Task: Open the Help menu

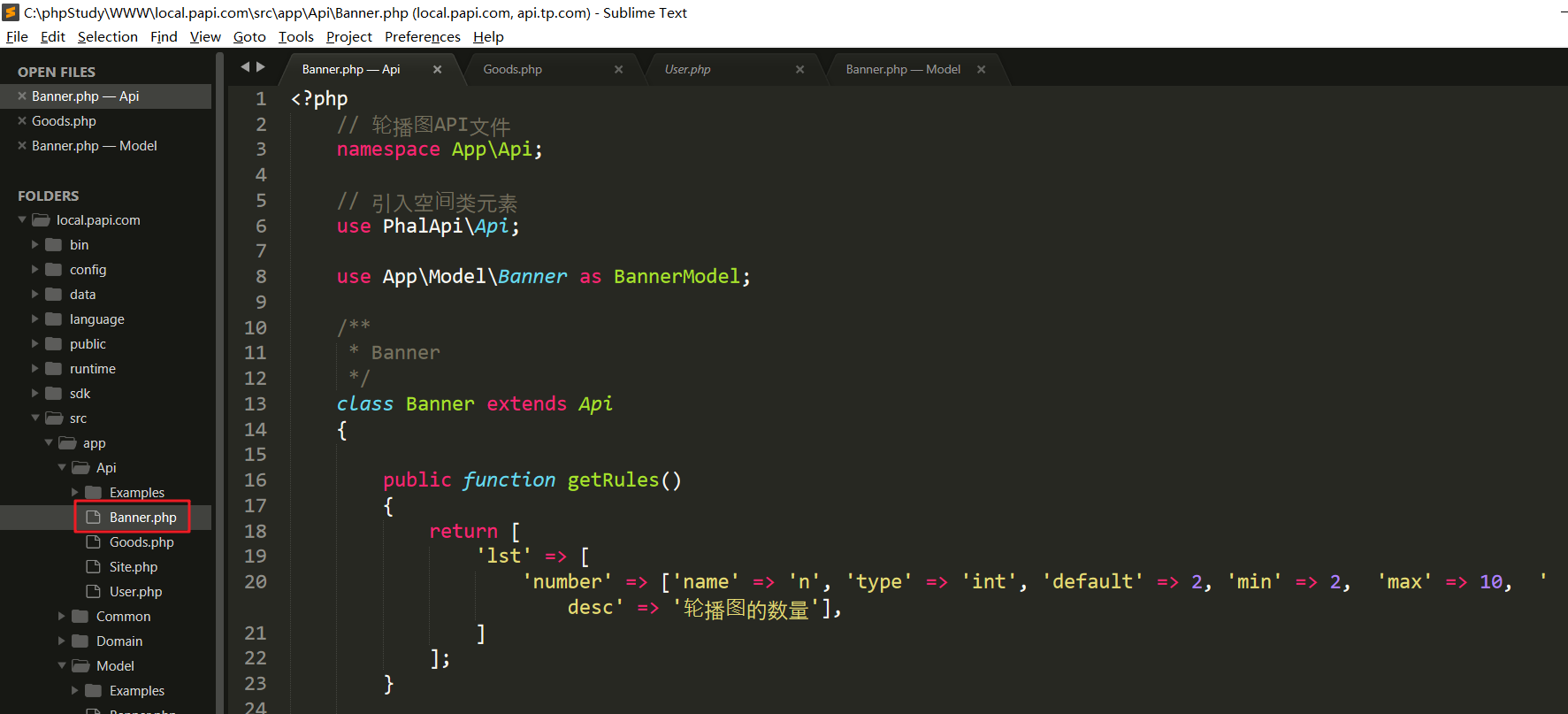Action: pos(488,37)
